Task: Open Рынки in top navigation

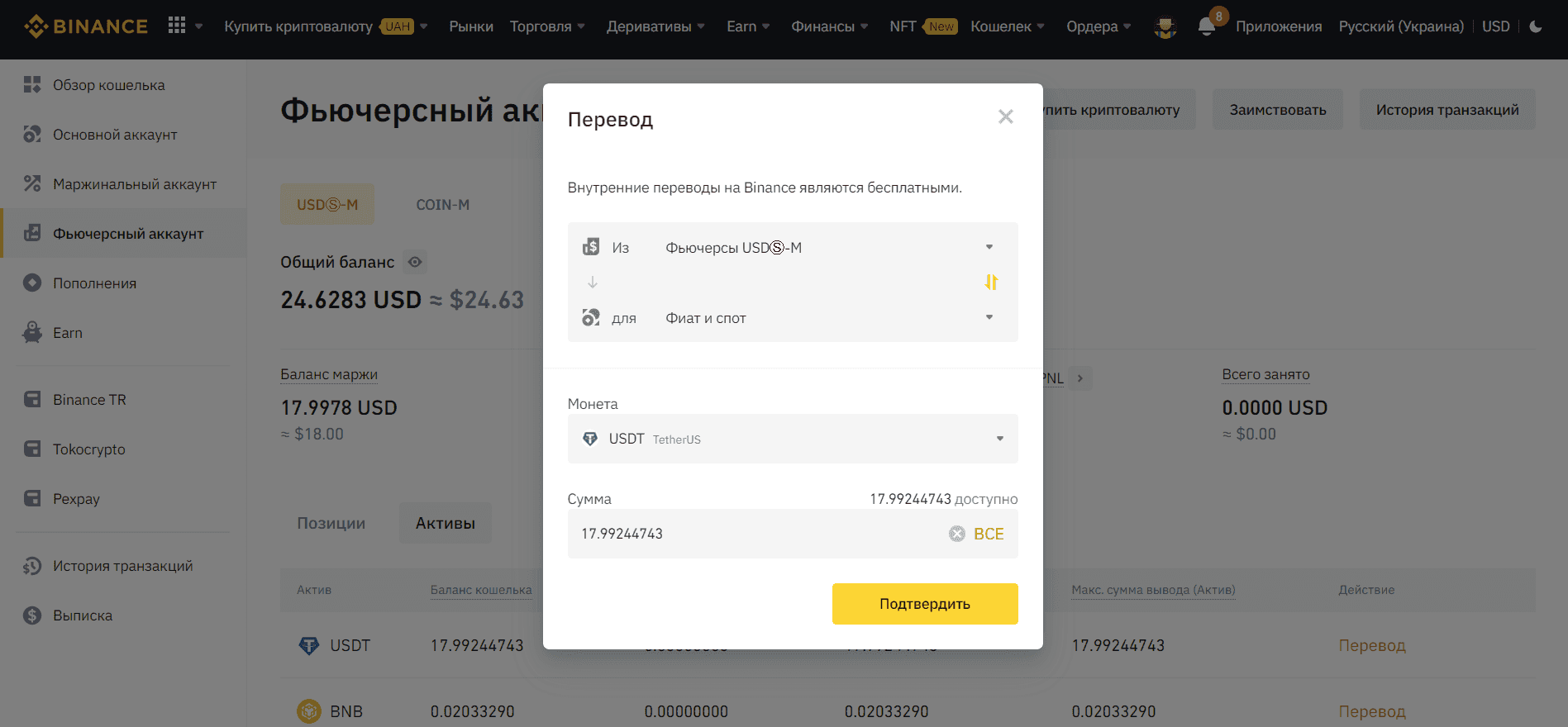Action: 471,26
